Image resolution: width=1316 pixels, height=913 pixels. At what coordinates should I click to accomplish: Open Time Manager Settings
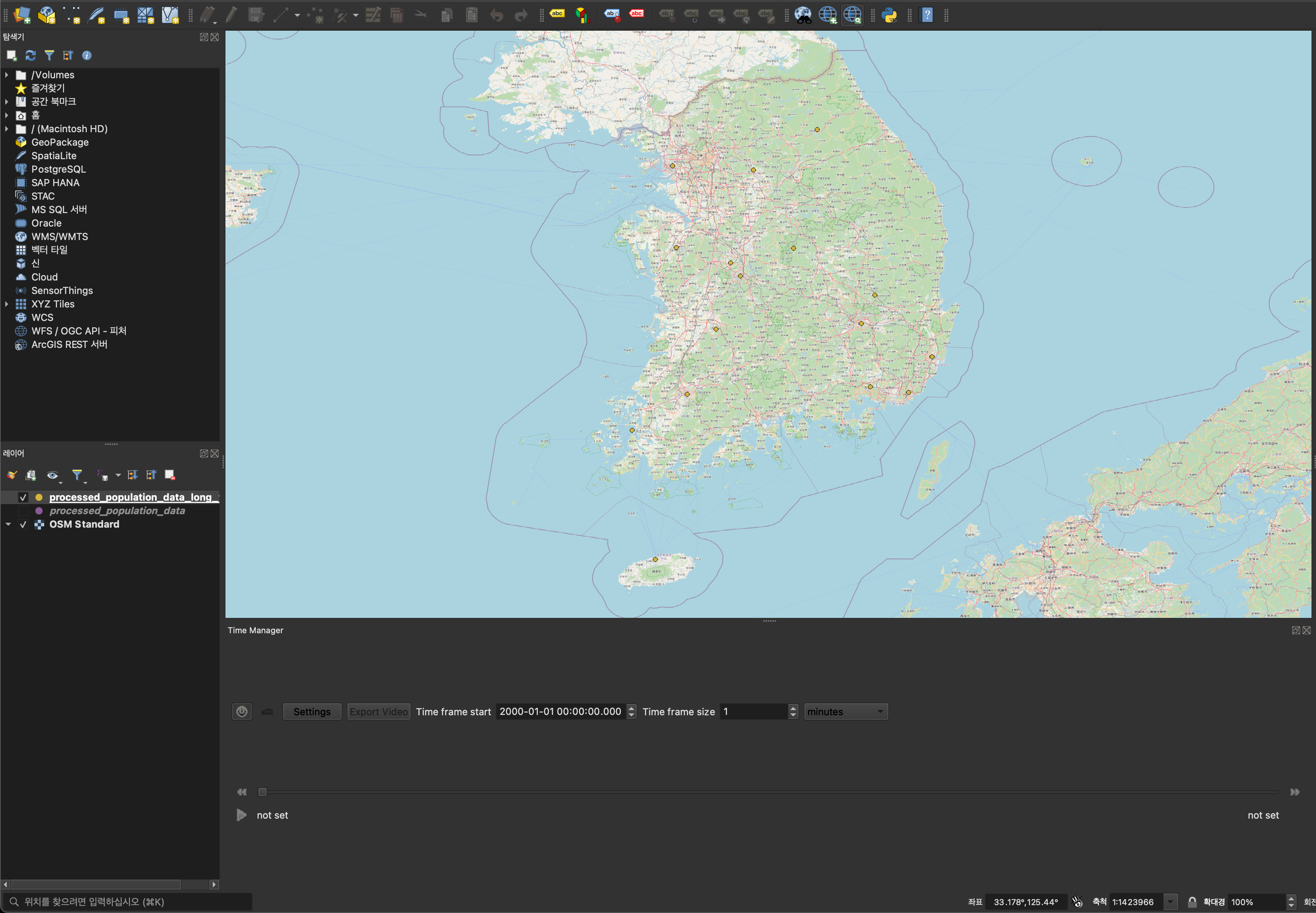tap(312, 712)
